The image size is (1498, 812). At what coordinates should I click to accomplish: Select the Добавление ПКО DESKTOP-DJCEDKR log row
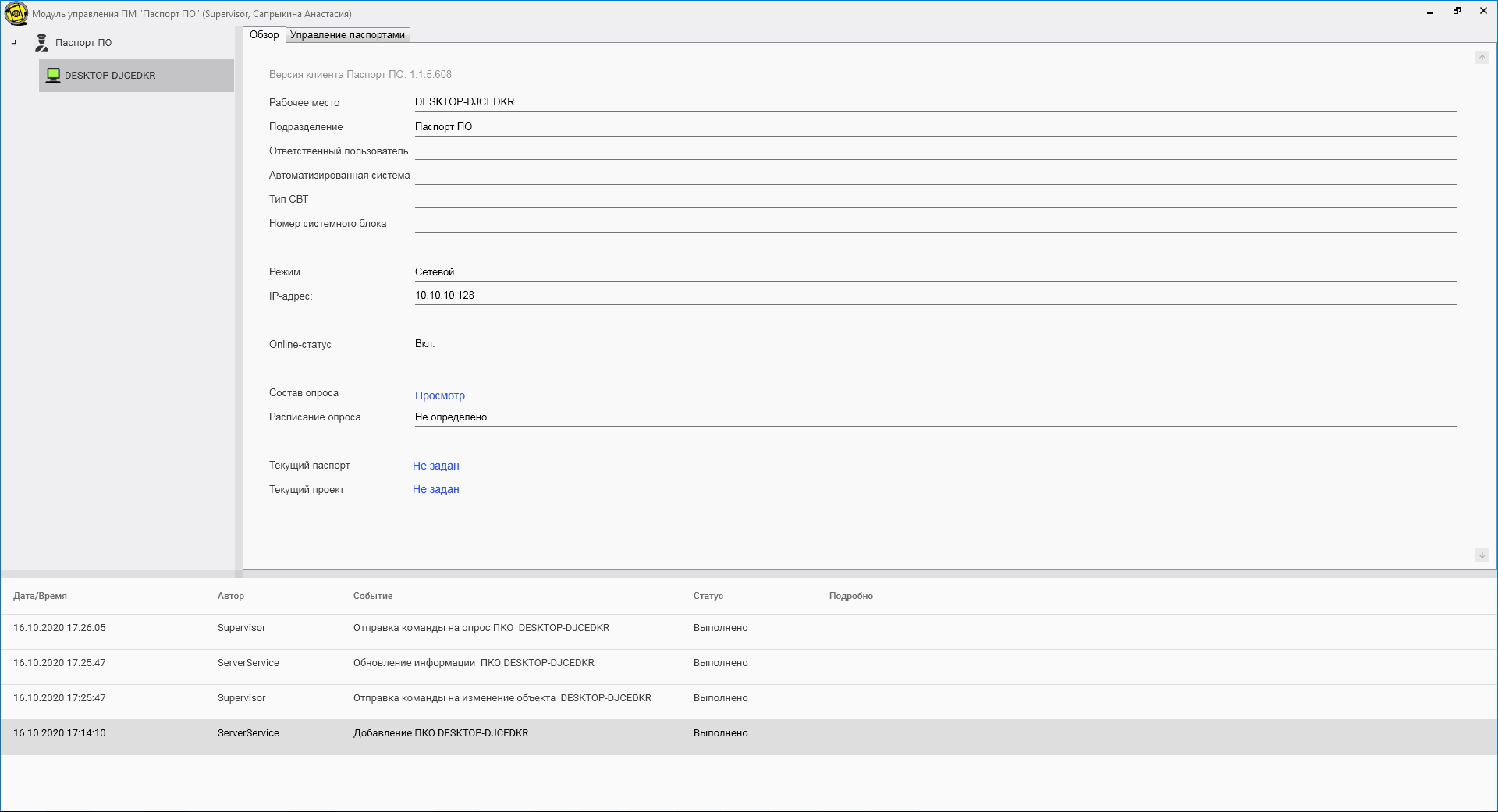(441, 733)
